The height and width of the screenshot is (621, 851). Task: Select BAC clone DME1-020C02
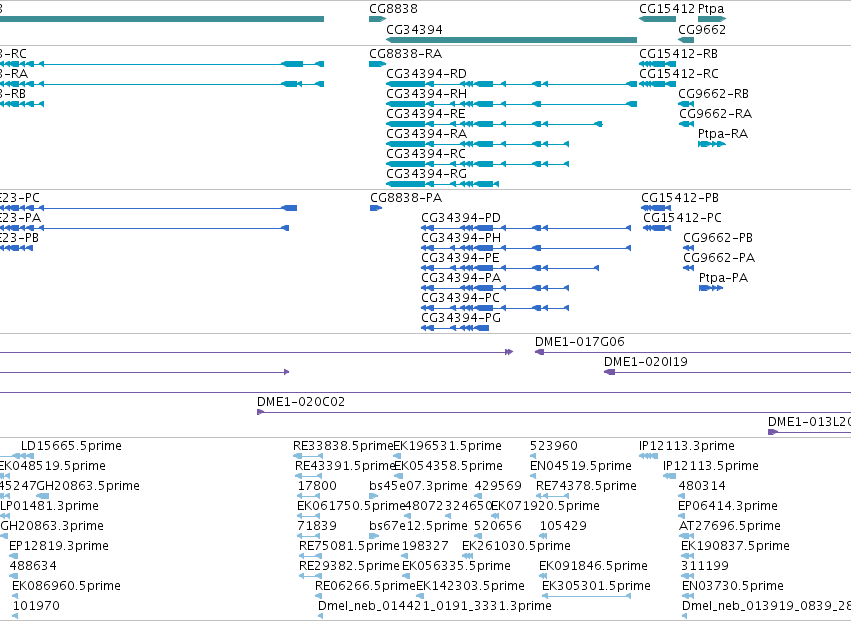point(301,402)
